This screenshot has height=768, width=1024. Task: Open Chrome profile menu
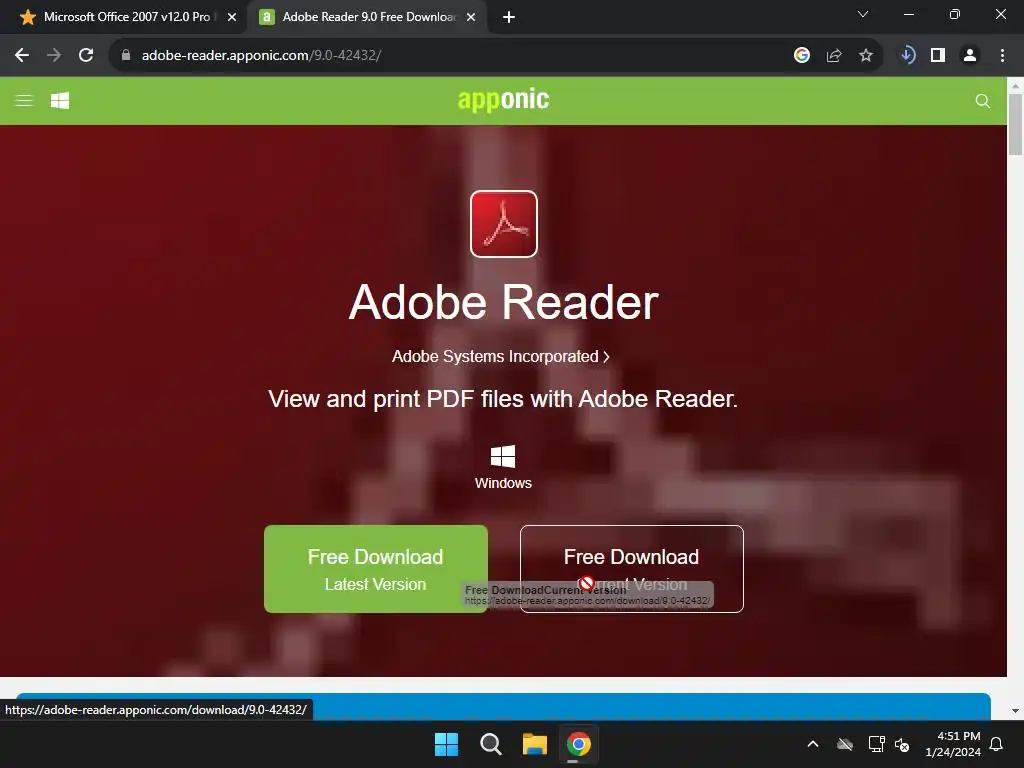tap(970, 56)
